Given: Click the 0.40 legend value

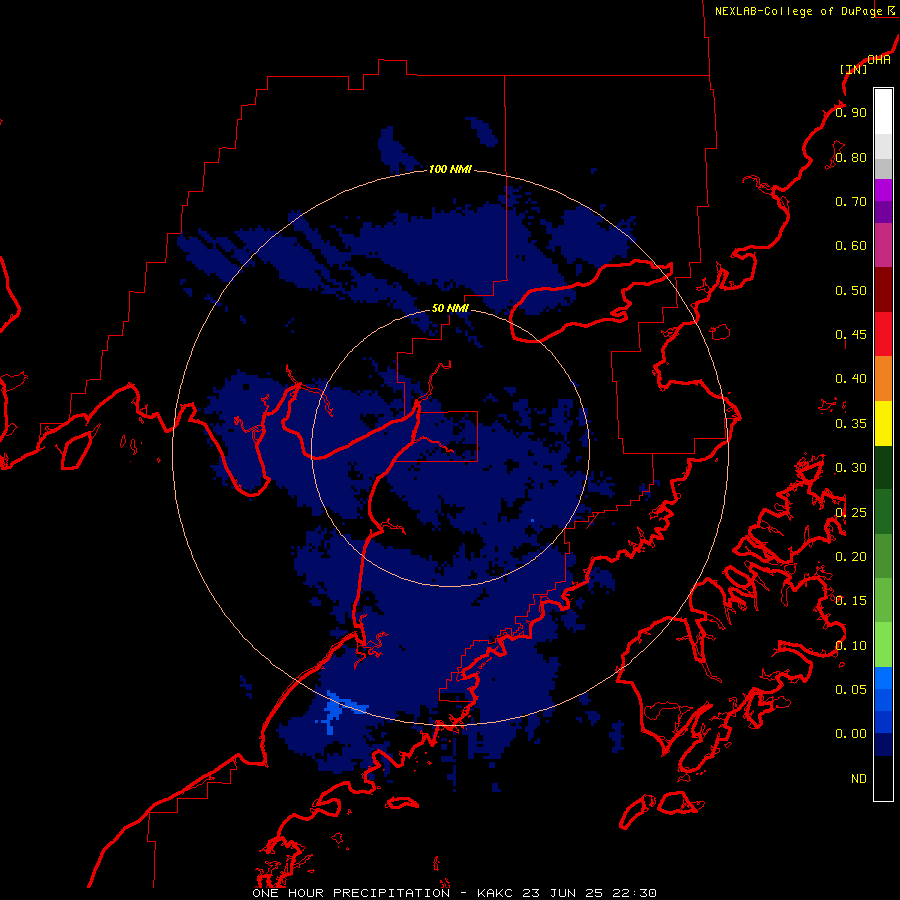Looking at the screenshot, I should point(851,379).
